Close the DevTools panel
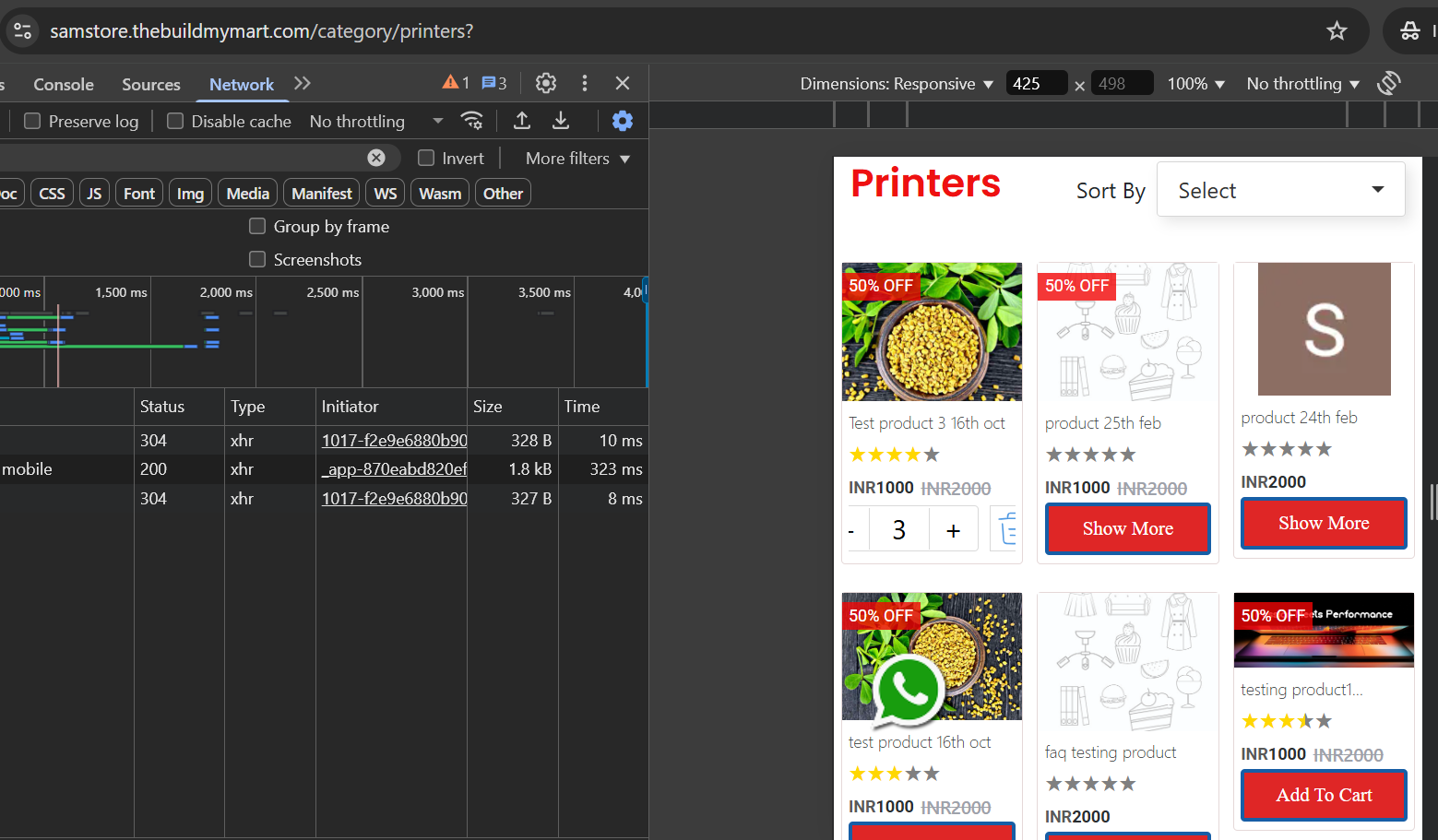Image resolution: width=1438 pixels, height=840 pixels. point(623,83)
